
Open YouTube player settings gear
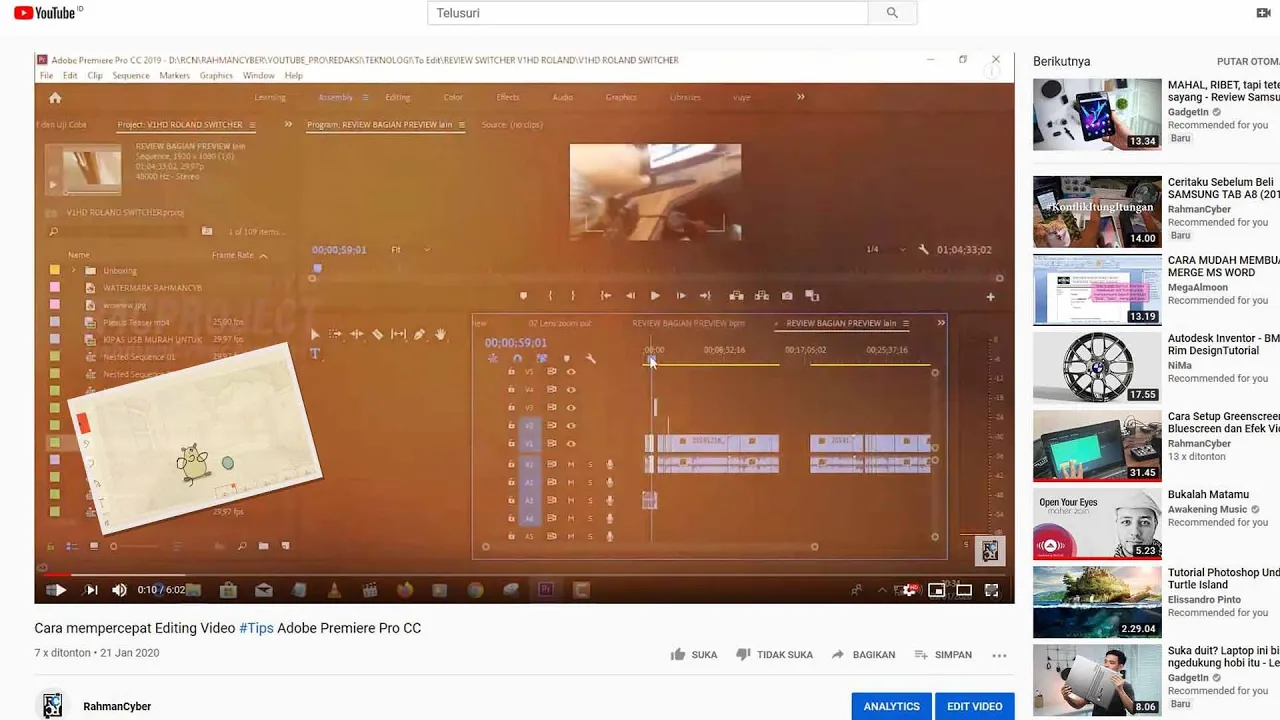[909, 590]
